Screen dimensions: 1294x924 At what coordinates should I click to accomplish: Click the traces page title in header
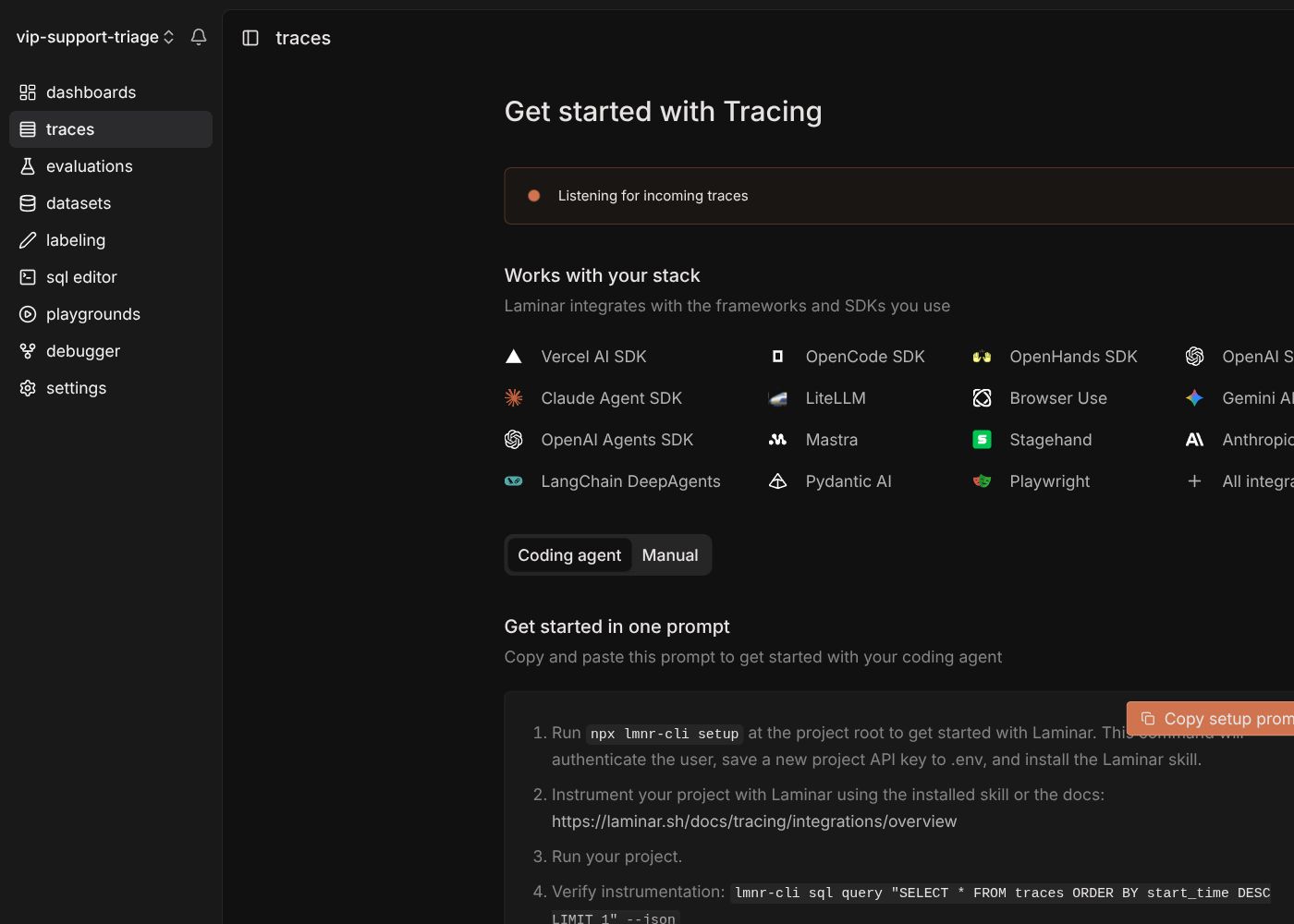click(x=303, y=38)
